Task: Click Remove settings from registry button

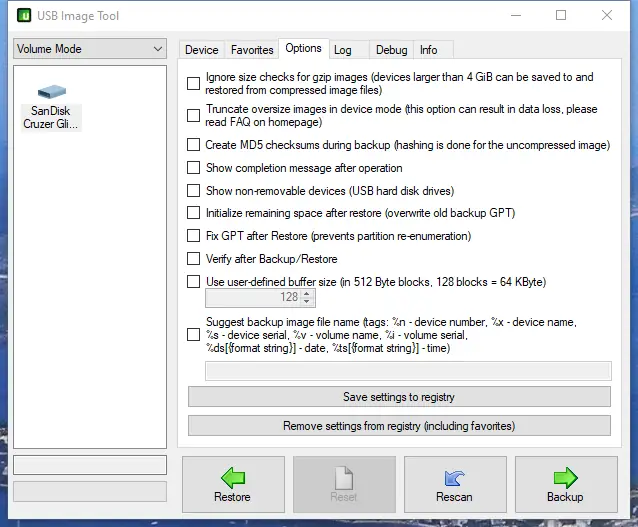Action: [x=399, y=426]
